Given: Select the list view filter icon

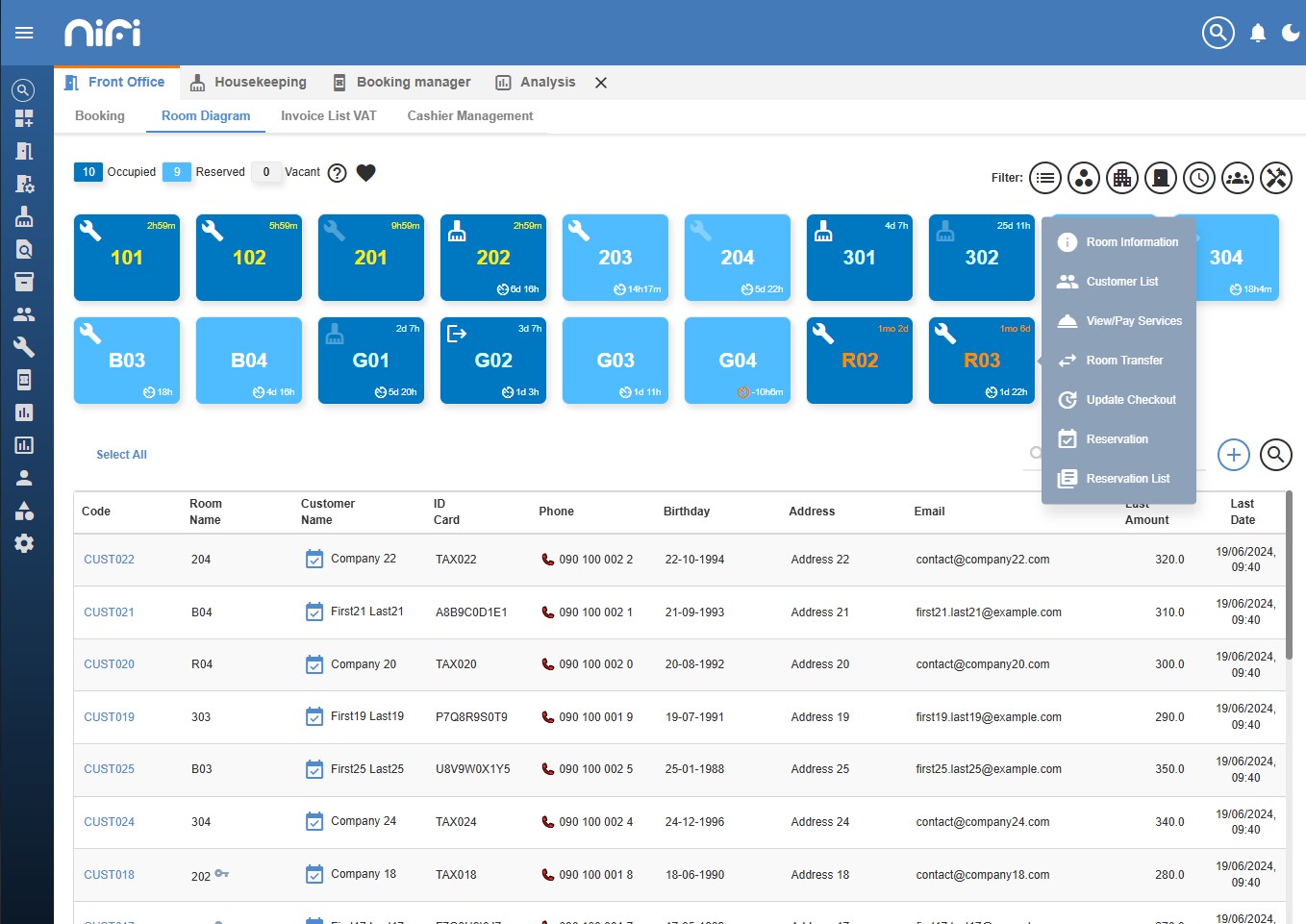Looking at the screenshot, I should (1045, 178).
